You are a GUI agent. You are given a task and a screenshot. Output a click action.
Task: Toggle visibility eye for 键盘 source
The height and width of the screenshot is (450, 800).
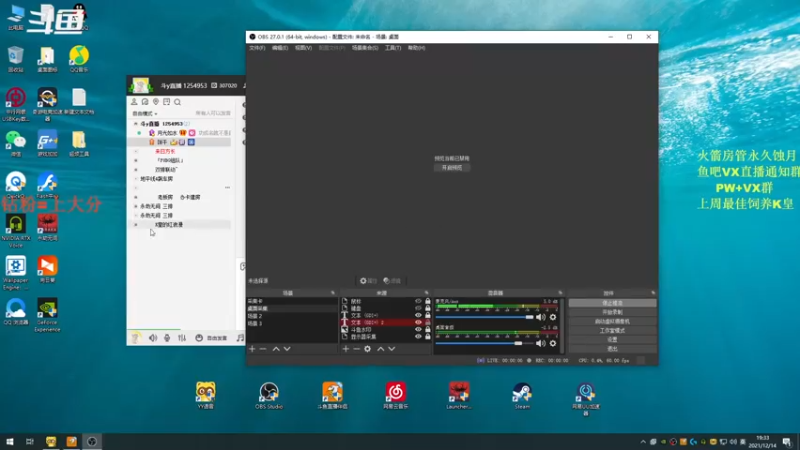(x=418, y=308)
